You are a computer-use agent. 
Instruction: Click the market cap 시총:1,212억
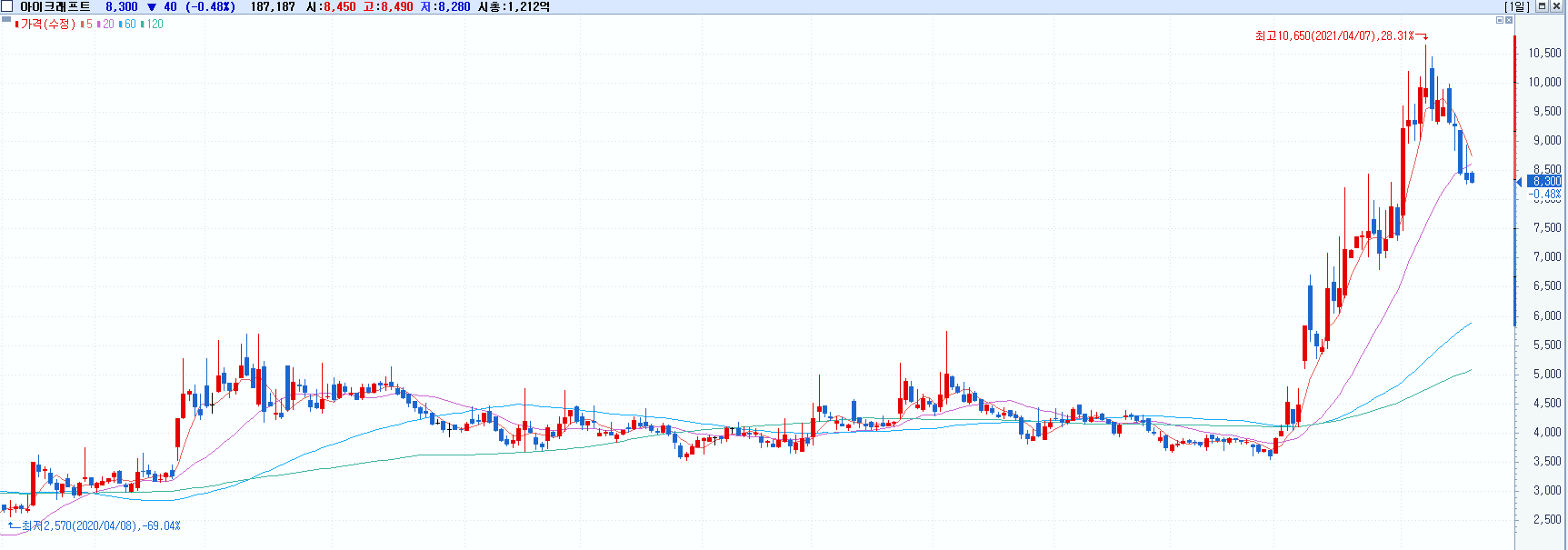pos(514,6)
